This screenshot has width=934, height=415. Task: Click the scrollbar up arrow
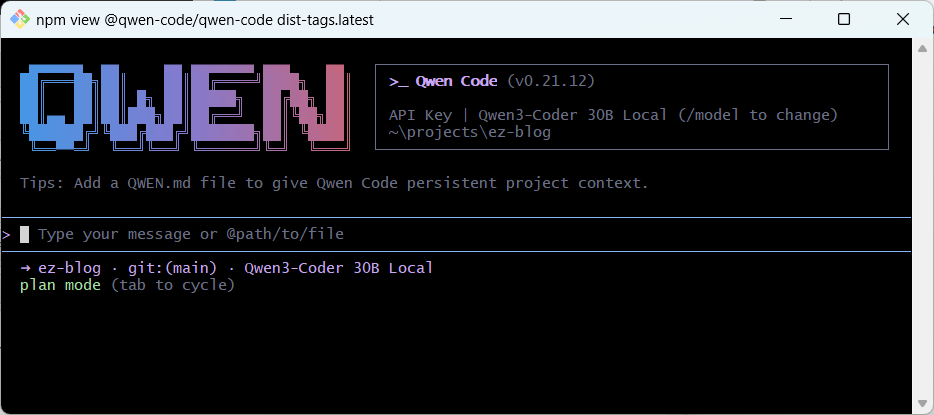[923, 44]
